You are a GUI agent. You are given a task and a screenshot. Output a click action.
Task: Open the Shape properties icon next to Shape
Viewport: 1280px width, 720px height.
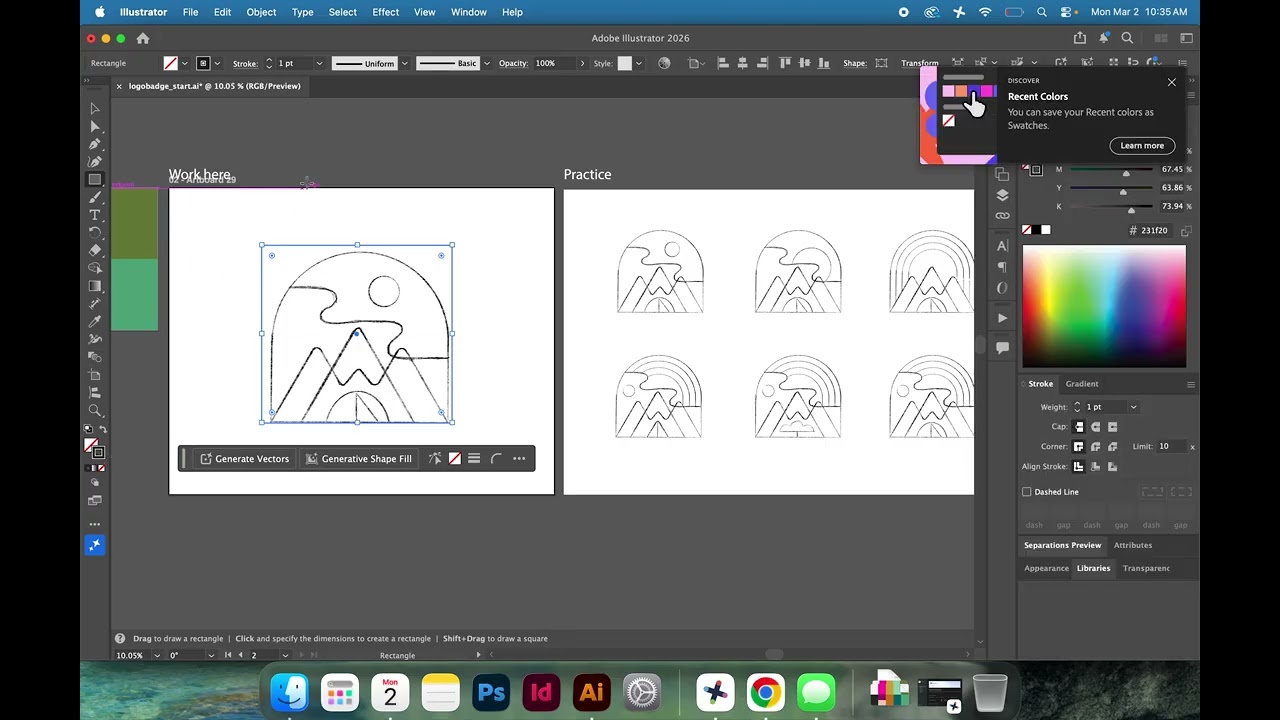881,63
